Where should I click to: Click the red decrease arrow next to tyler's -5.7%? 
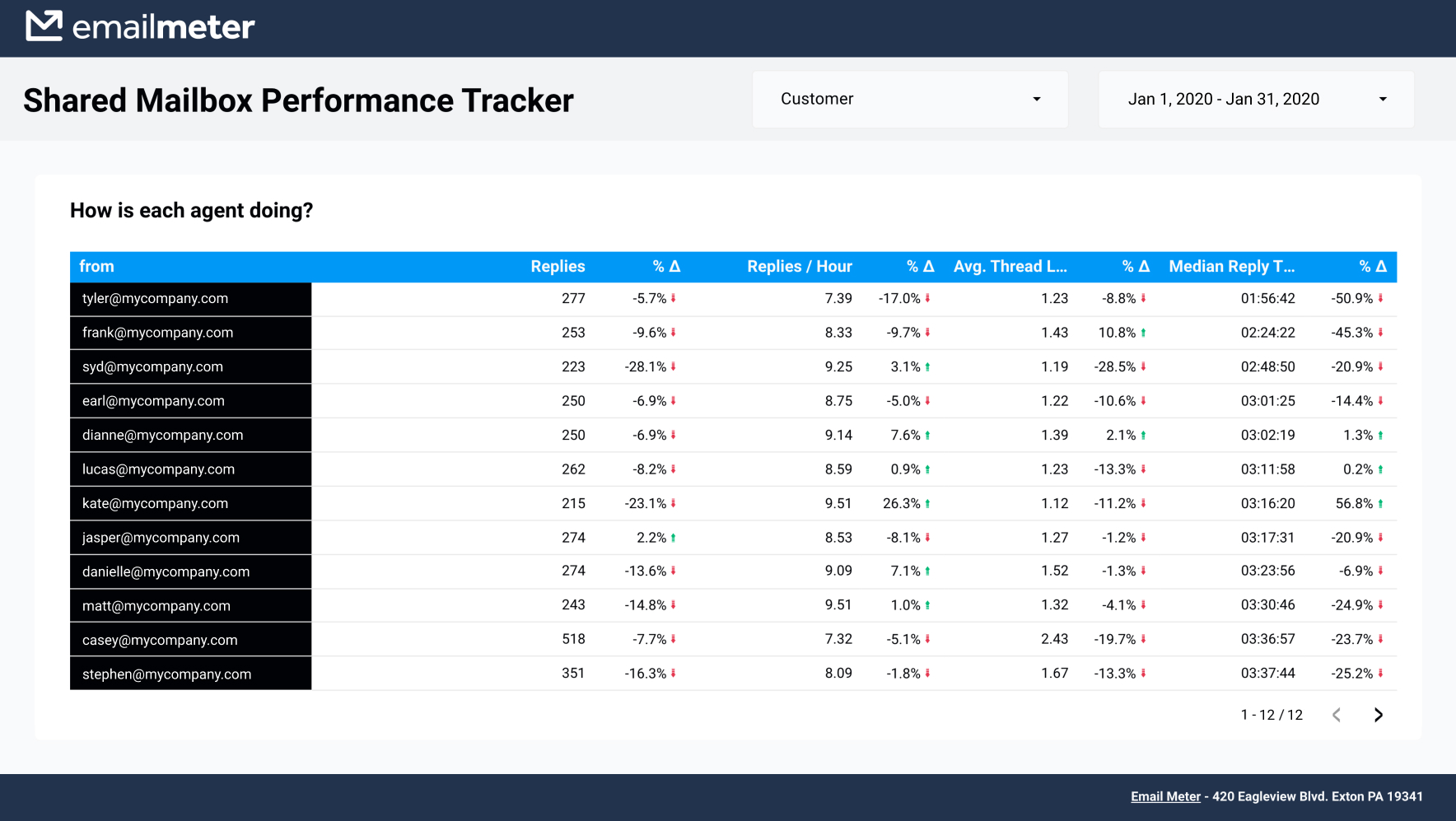tap(674, 298)
